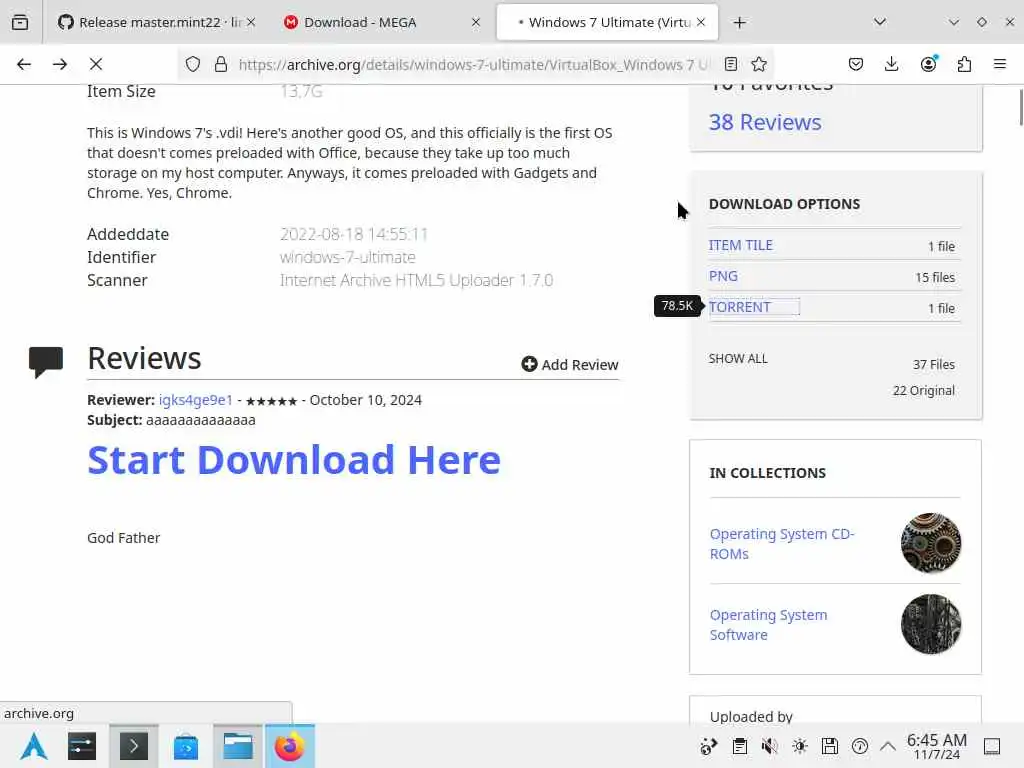Download TORRENT file
This screenshot has width=1024, height=768.
(740, 307)
